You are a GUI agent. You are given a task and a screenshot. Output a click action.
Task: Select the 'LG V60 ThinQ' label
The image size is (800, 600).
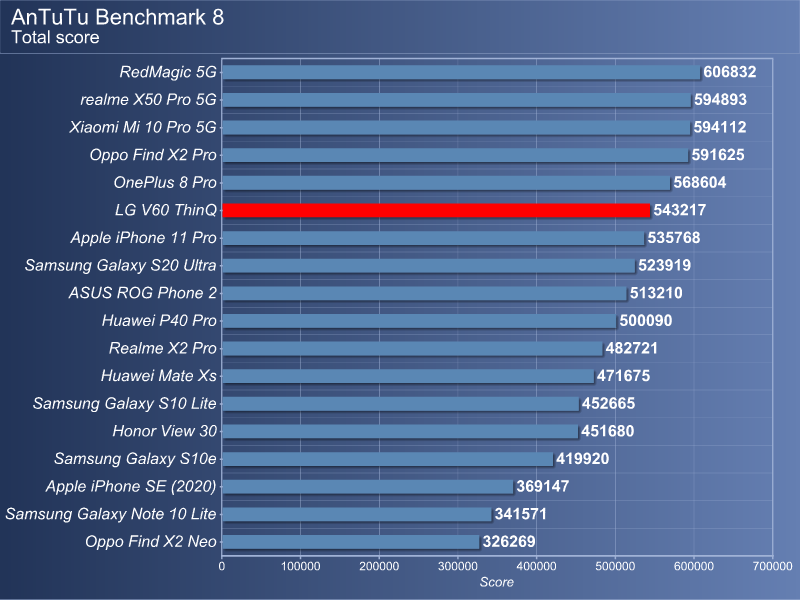tap(166, 210)
